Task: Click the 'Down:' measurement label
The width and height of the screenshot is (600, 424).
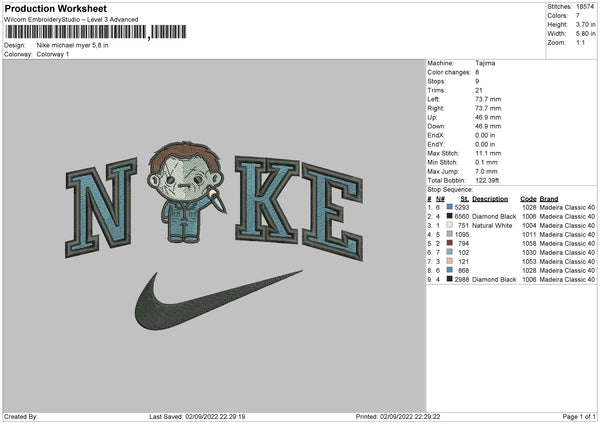Action: [436, 126]
